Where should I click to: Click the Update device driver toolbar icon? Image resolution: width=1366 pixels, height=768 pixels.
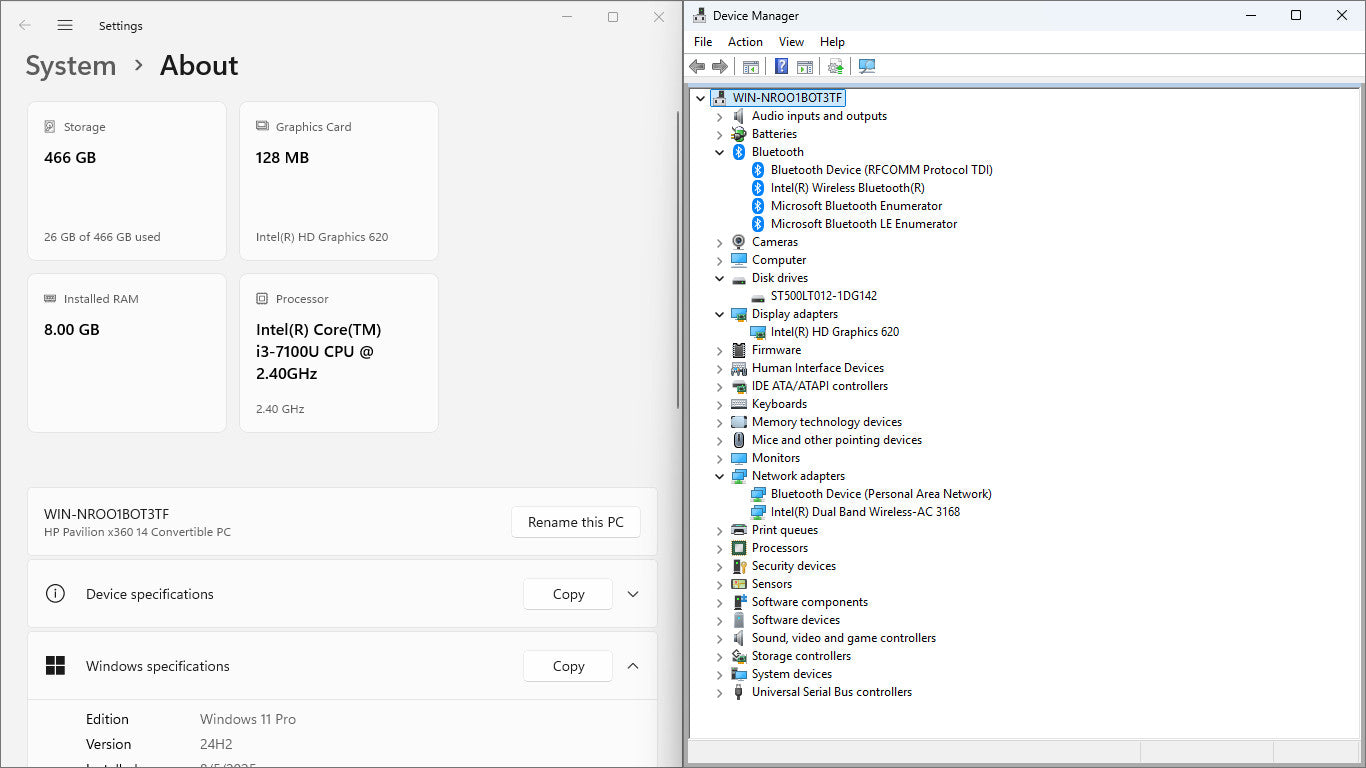pyautogui.click(x=835, y=66)
